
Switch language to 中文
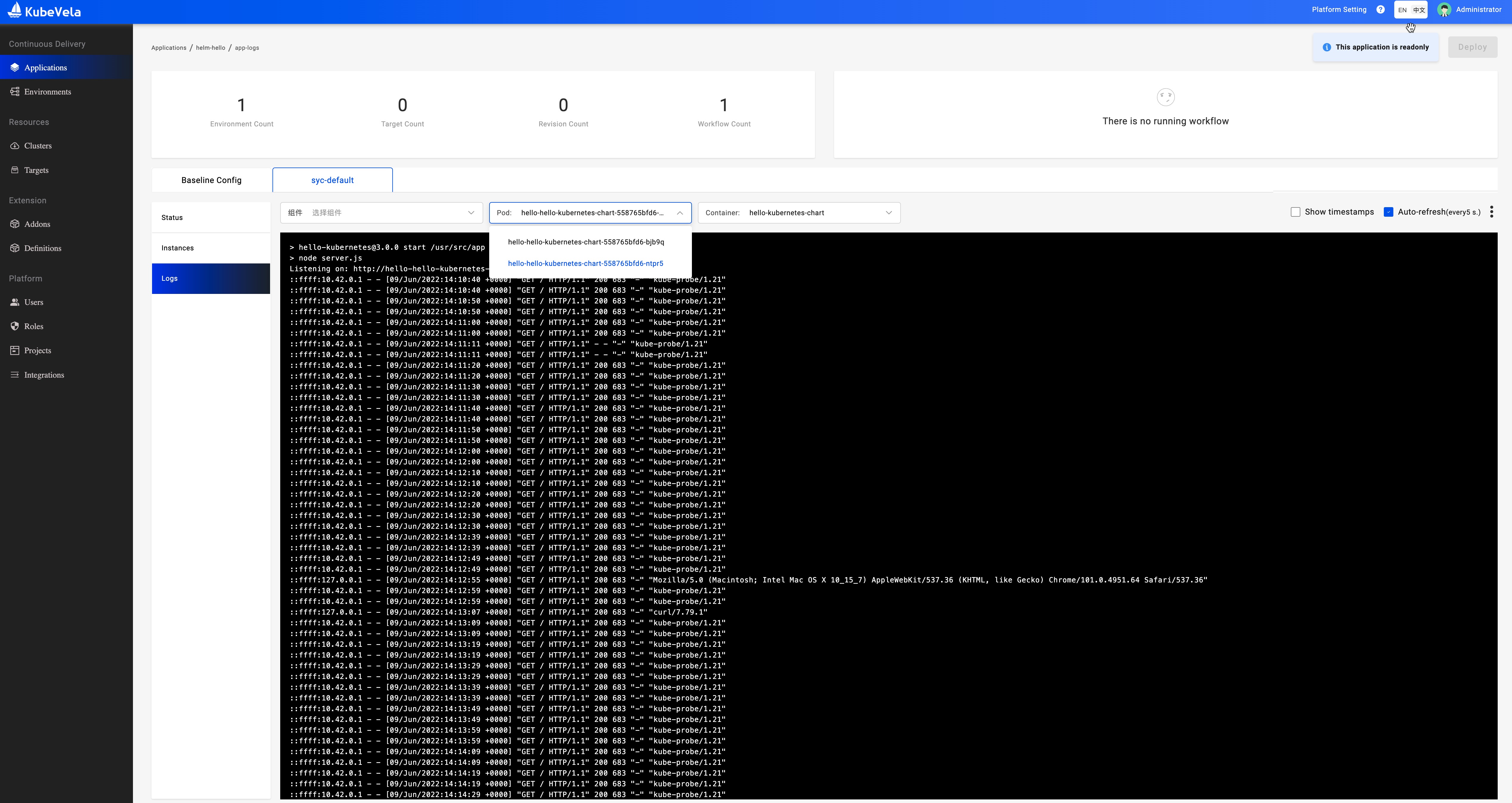pyautogui.click(x=1419, y=10)
